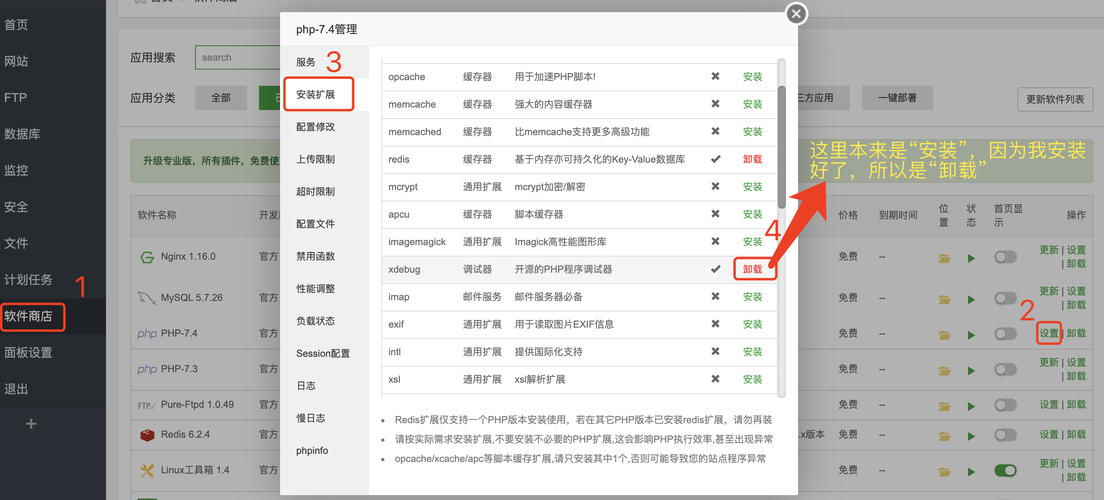
Task: Click the php logo beside PHP-7.3
Action: click(146, 370)
